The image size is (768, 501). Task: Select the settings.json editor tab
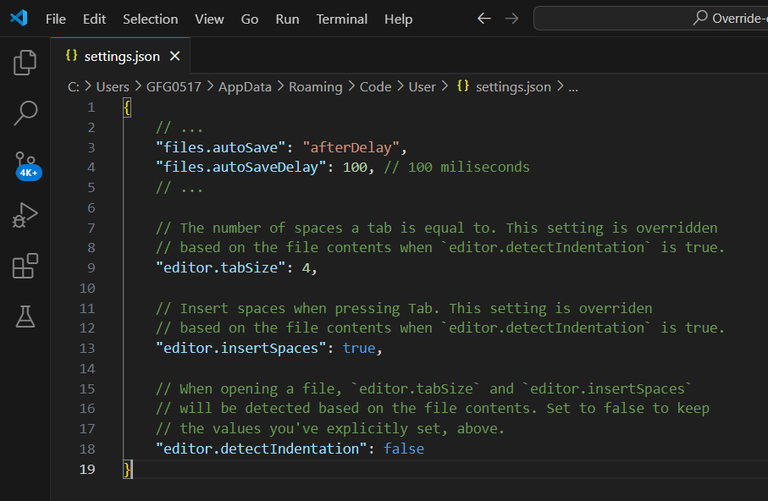point(118,57)
